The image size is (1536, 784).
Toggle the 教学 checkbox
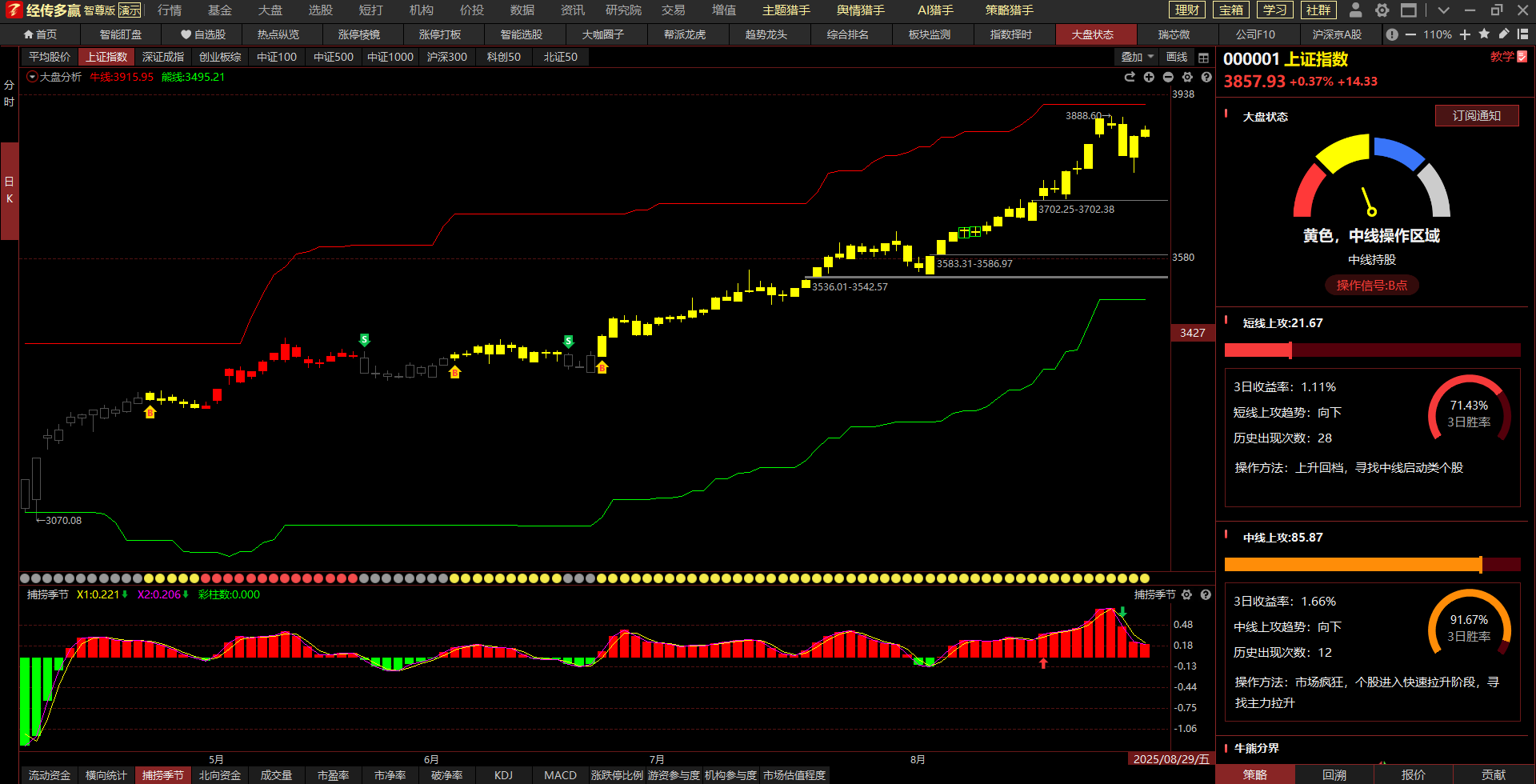(1522, 57)
